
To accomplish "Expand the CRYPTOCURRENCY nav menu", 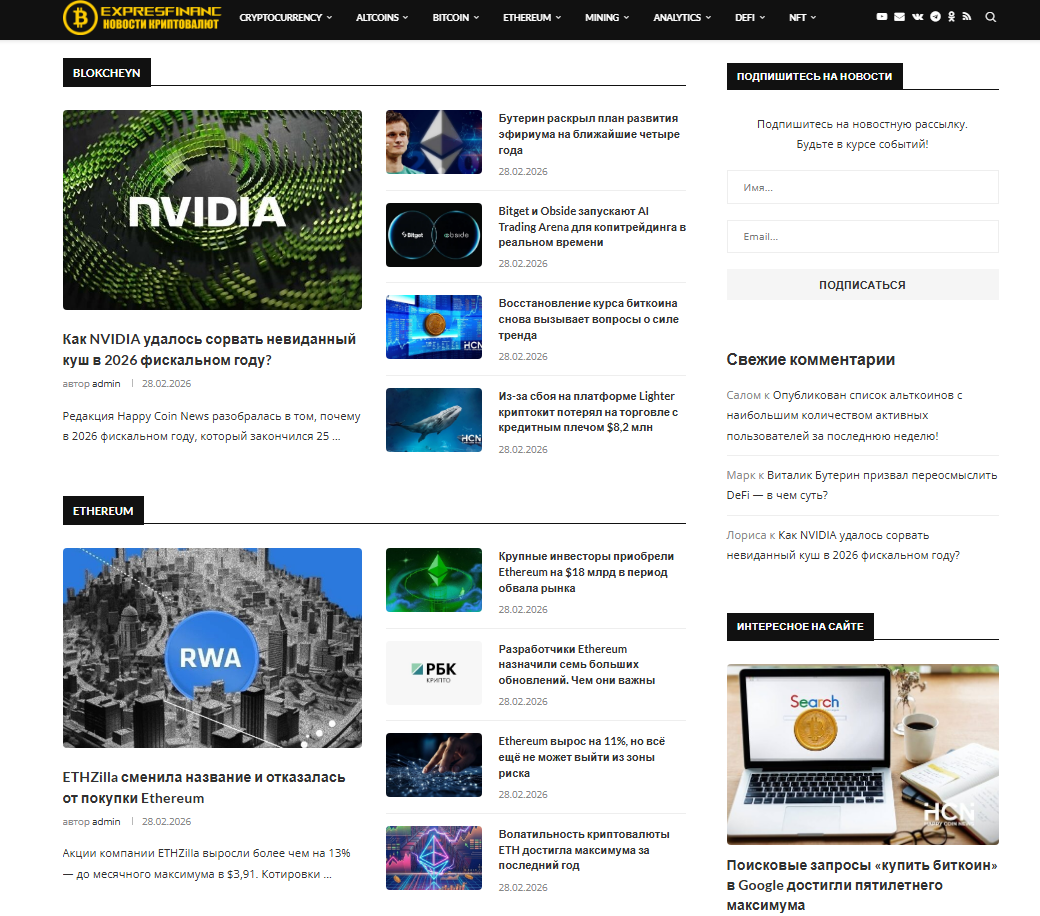I will (285, 17).
